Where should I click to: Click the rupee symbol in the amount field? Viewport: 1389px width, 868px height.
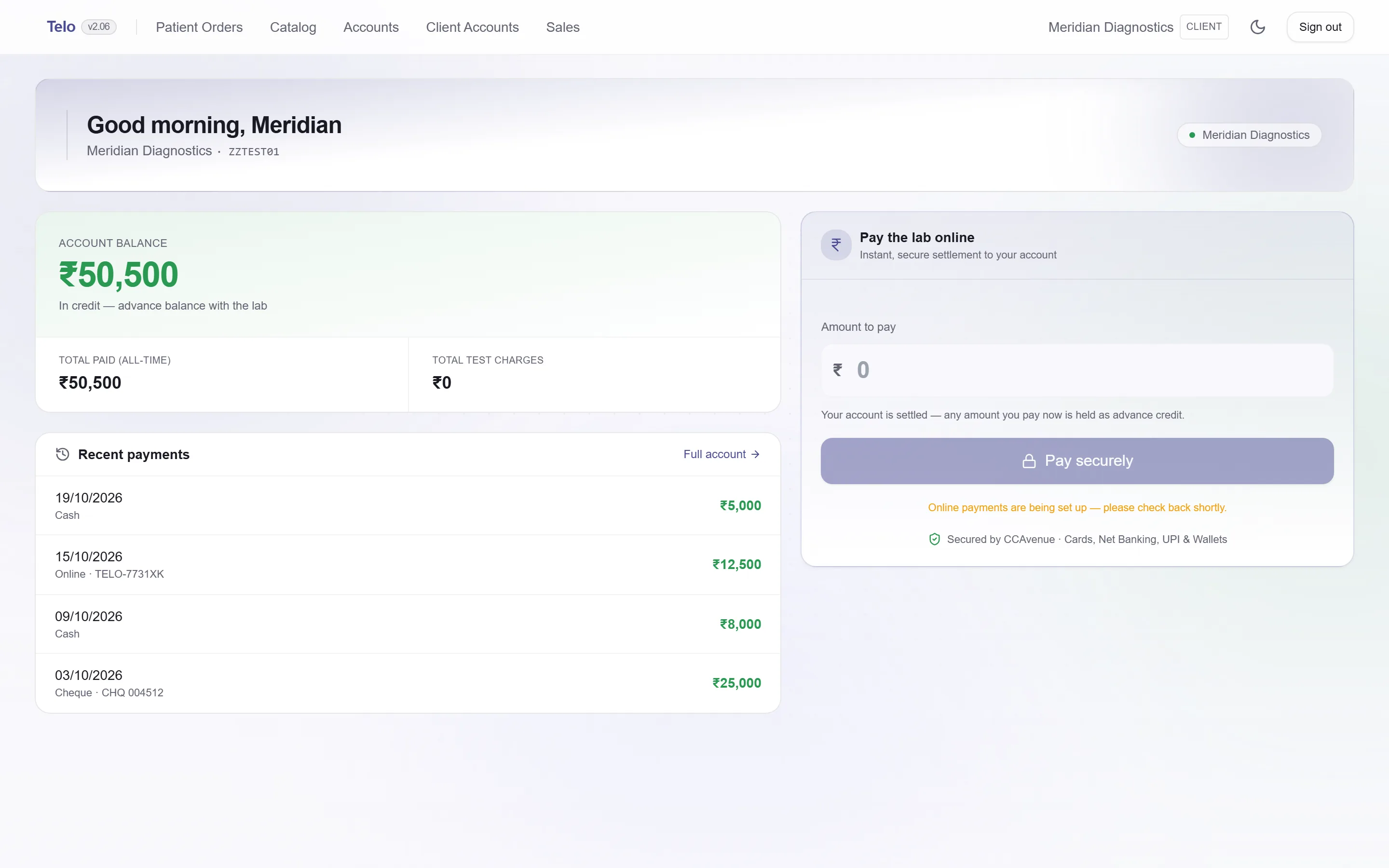[838, 370]
